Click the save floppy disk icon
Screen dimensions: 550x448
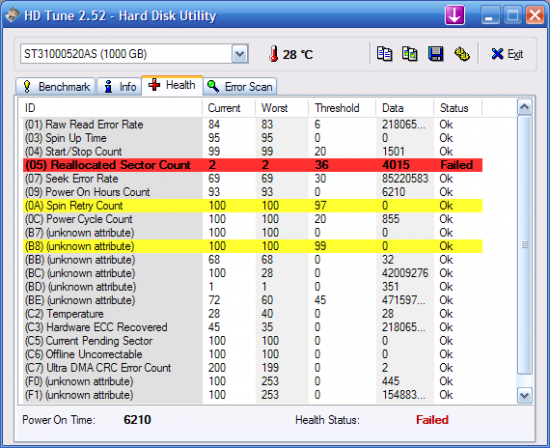coord(436,54)
